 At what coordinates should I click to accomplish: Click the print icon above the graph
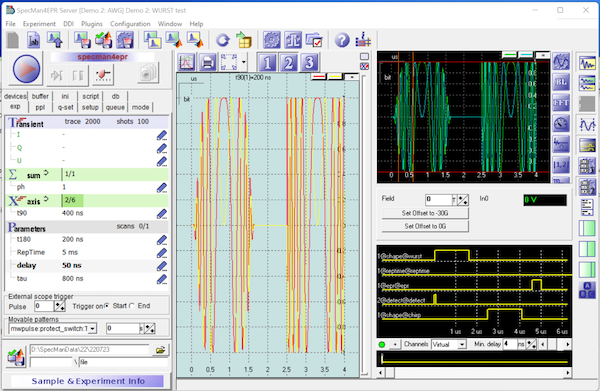click(x=208, y=62)
